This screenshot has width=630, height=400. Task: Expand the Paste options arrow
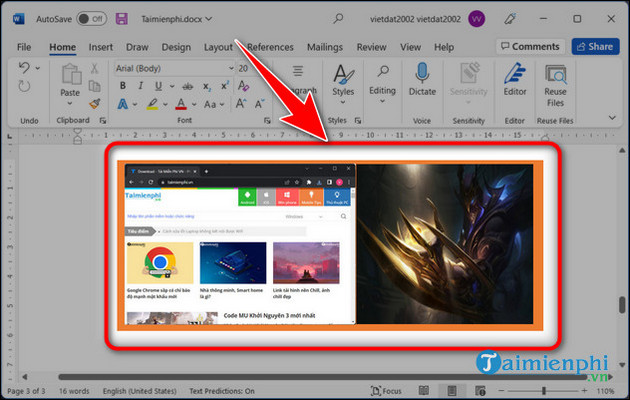pos(70,103)
